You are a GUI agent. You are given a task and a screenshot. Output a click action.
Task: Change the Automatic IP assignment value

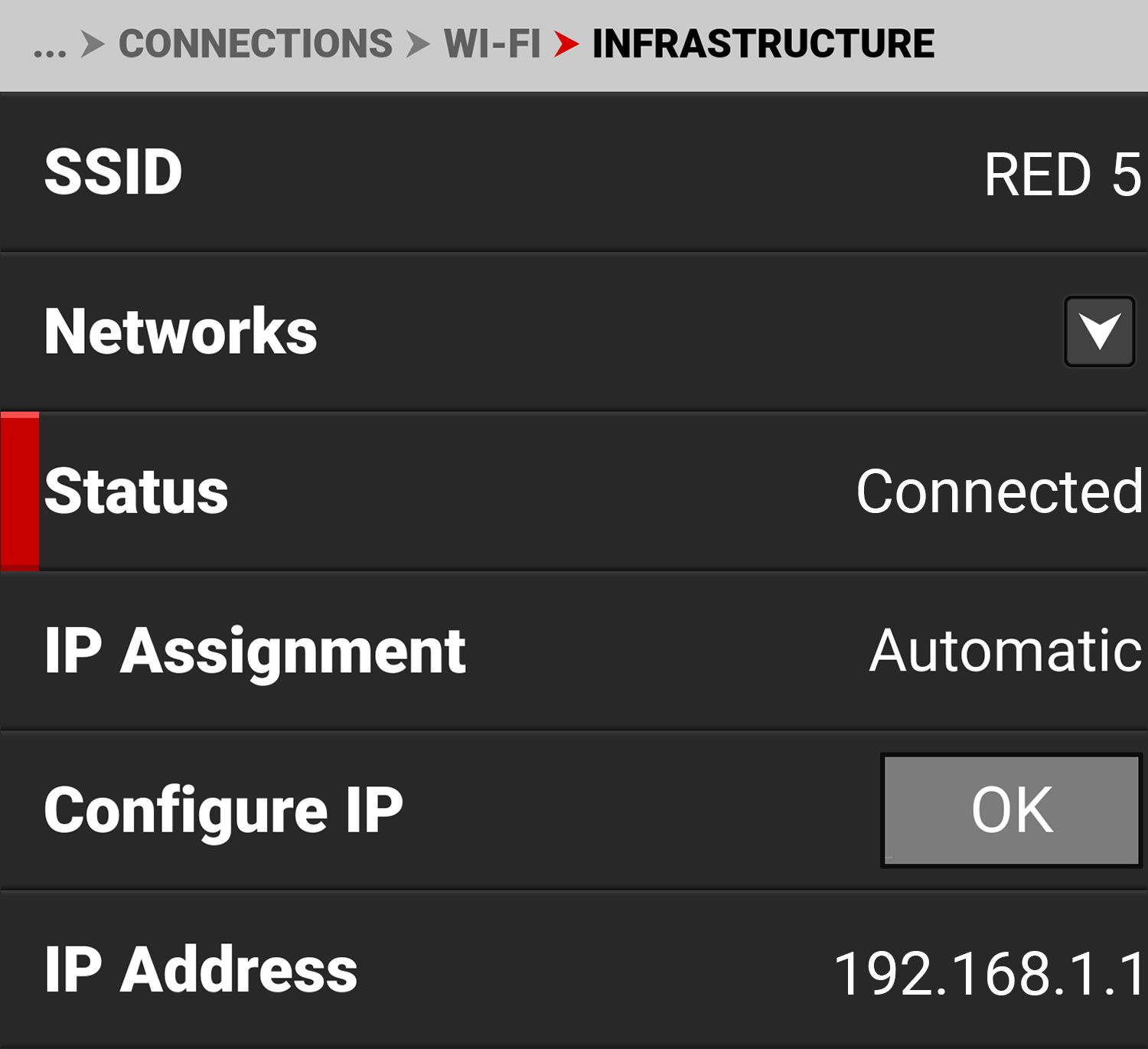(1006, 651)
